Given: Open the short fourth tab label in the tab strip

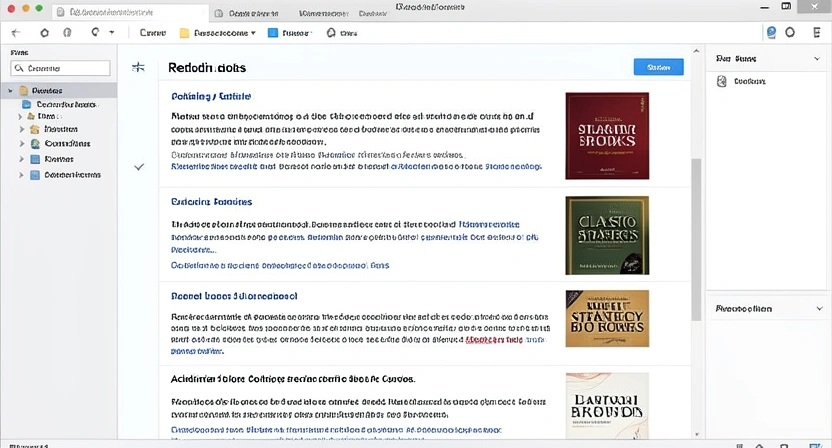Looking at the screenshot, I should (x=372, y=13).
